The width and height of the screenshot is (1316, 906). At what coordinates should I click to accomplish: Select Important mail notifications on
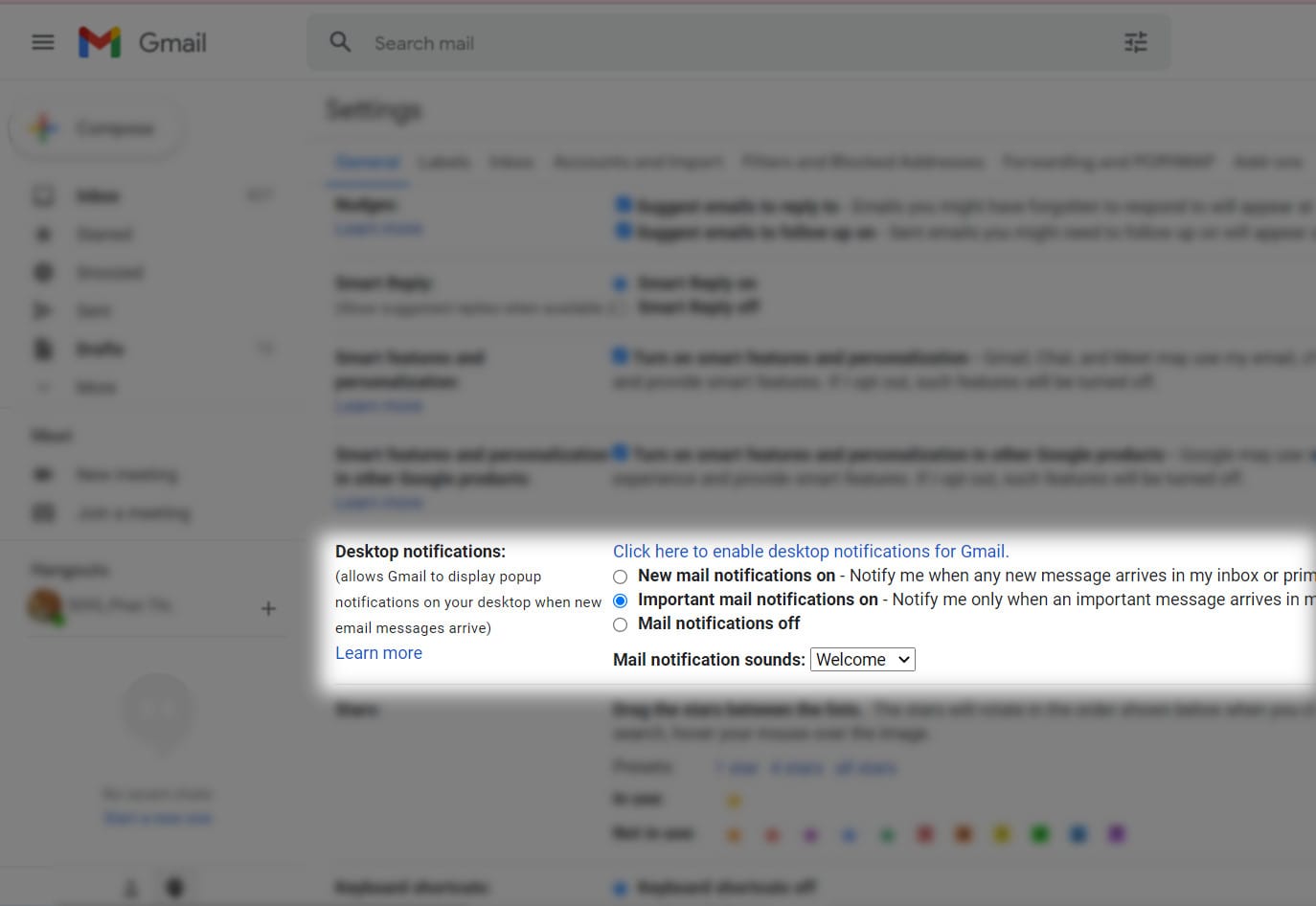tap(621, 600)
